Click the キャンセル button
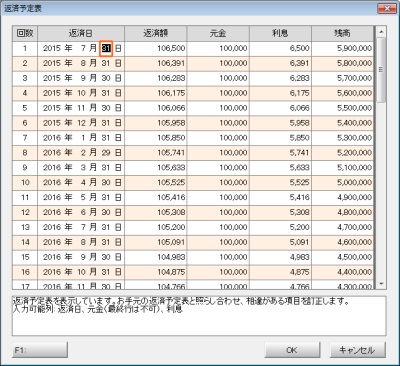400x366 pixels. [x=358, y=350]
